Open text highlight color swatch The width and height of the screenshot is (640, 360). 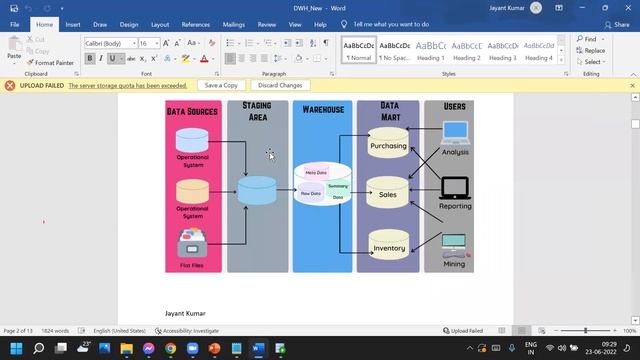coord(186,59)
